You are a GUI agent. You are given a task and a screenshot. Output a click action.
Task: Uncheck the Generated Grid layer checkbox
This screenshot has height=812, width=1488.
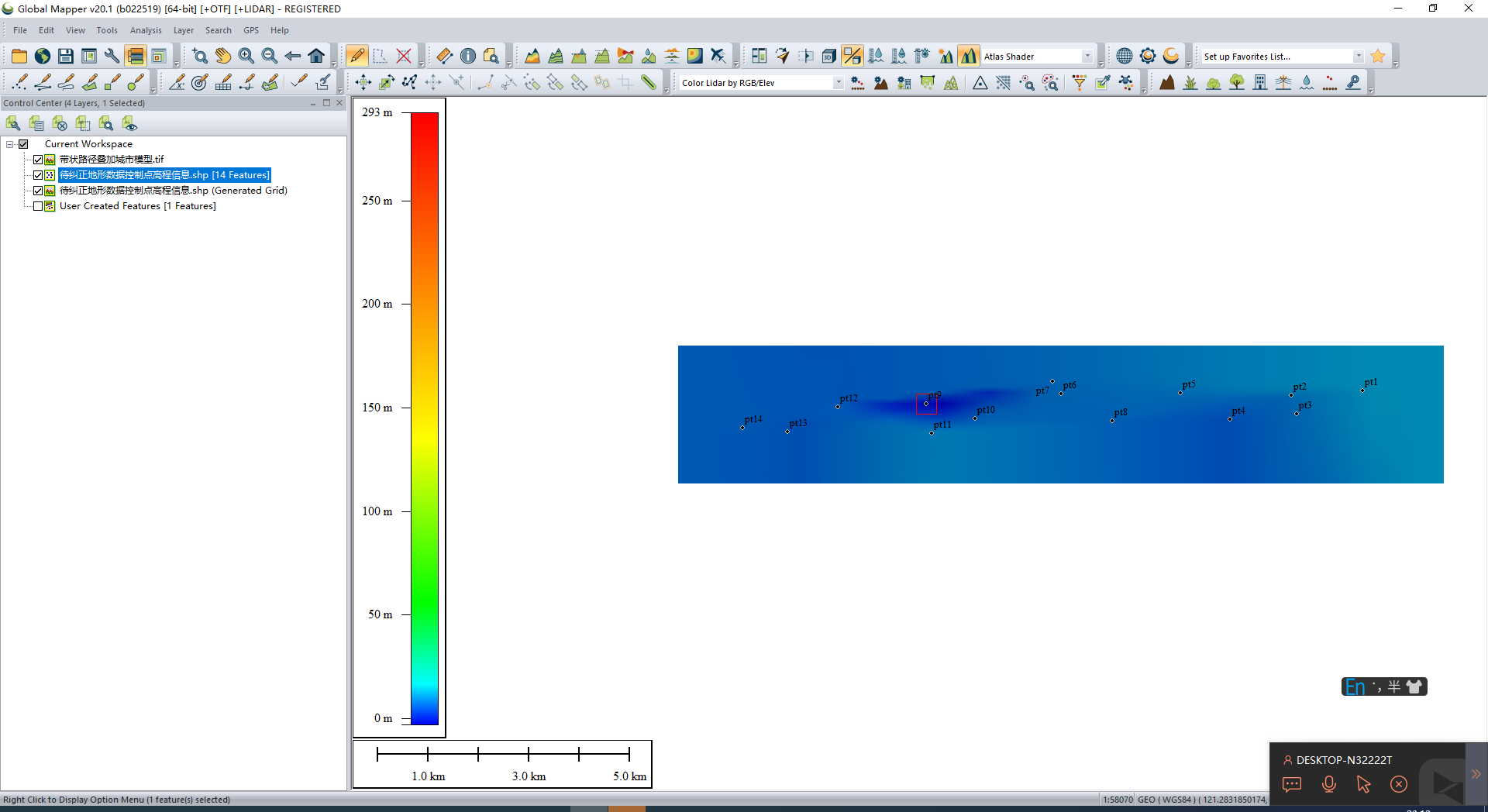(x=38, y=191)
